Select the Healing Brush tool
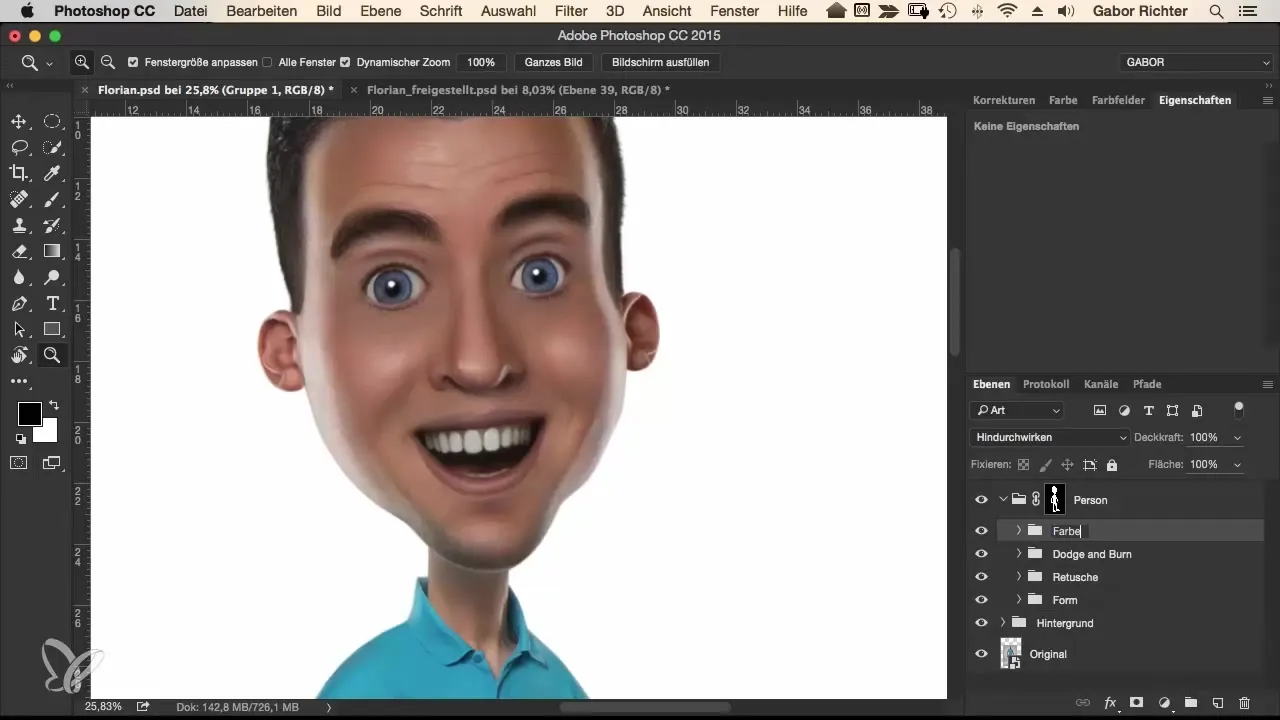 19,199
